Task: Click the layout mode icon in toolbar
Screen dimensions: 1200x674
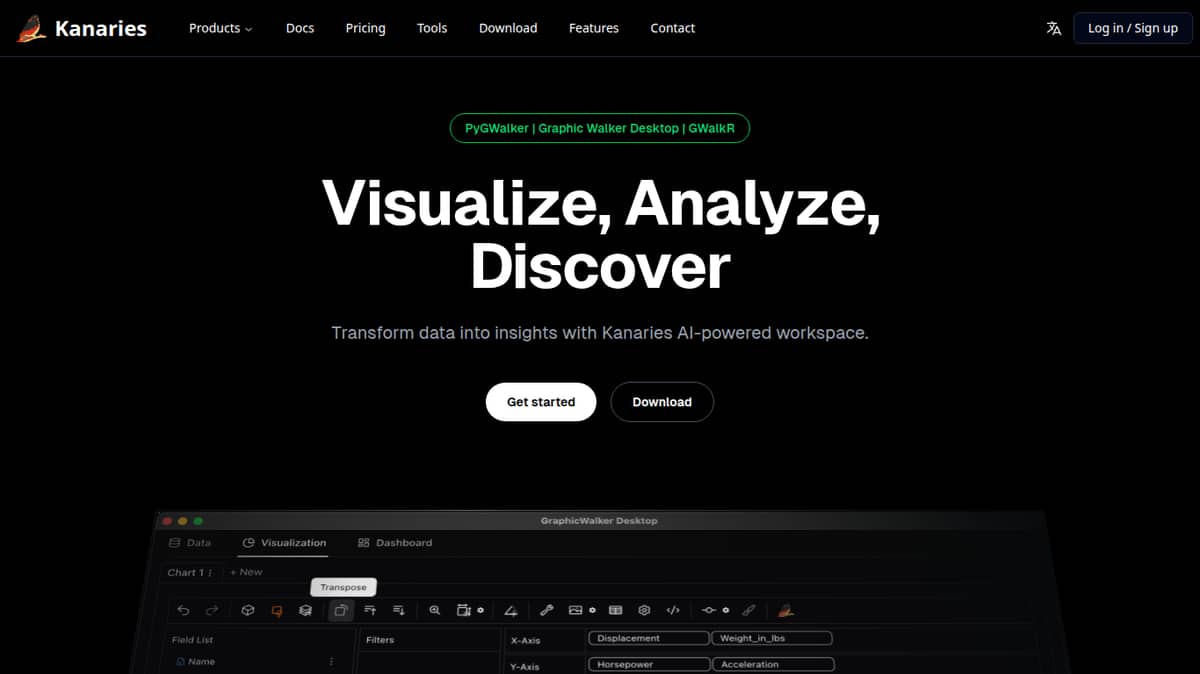Action: click(x=463, y=610)
